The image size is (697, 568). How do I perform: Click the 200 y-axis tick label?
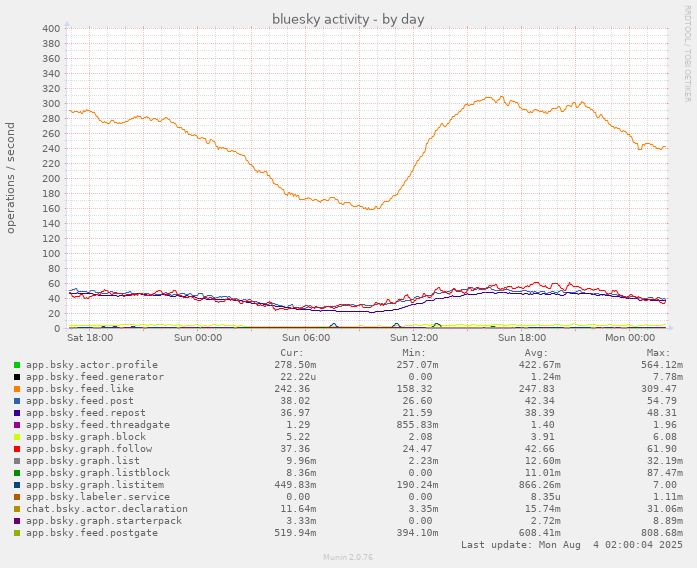pos(51,179)
